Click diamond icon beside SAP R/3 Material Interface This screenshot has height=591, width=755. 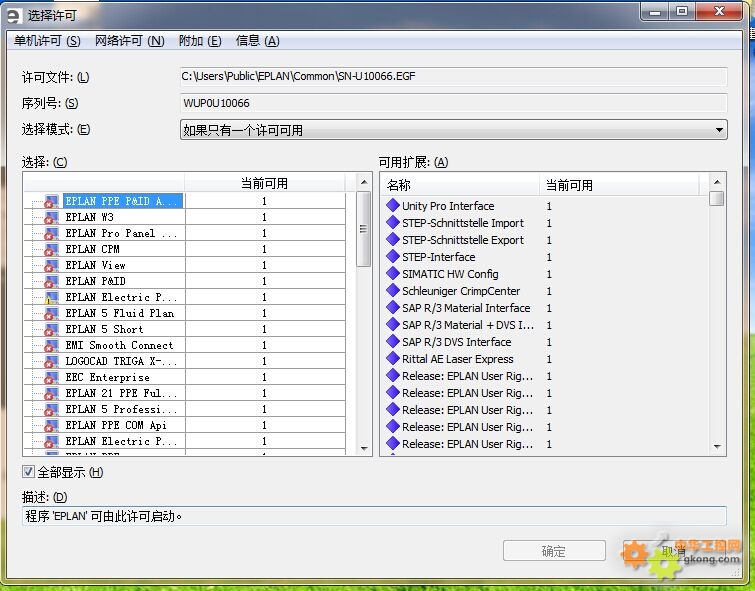(393, 307)
